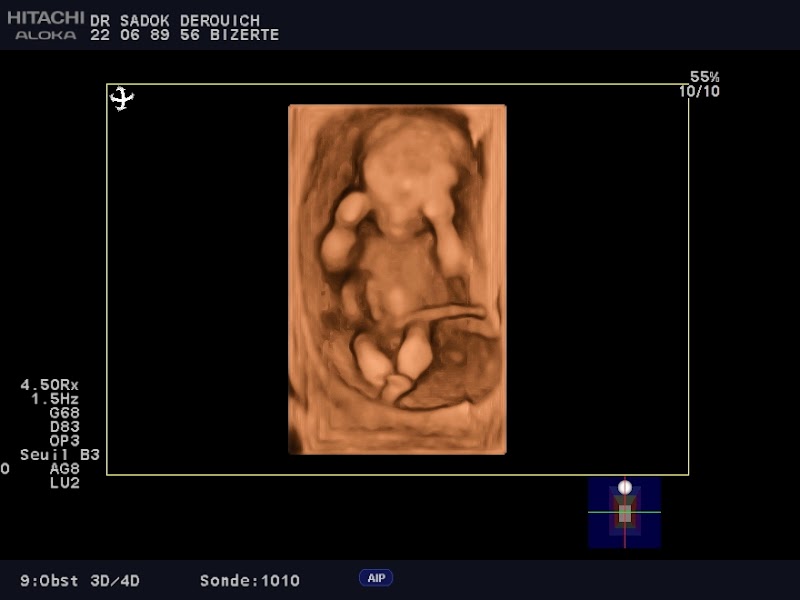The height and width of the screenshot is (600, 800).
Task: Select the AG8 parameter
Action: tap(64, 469)
